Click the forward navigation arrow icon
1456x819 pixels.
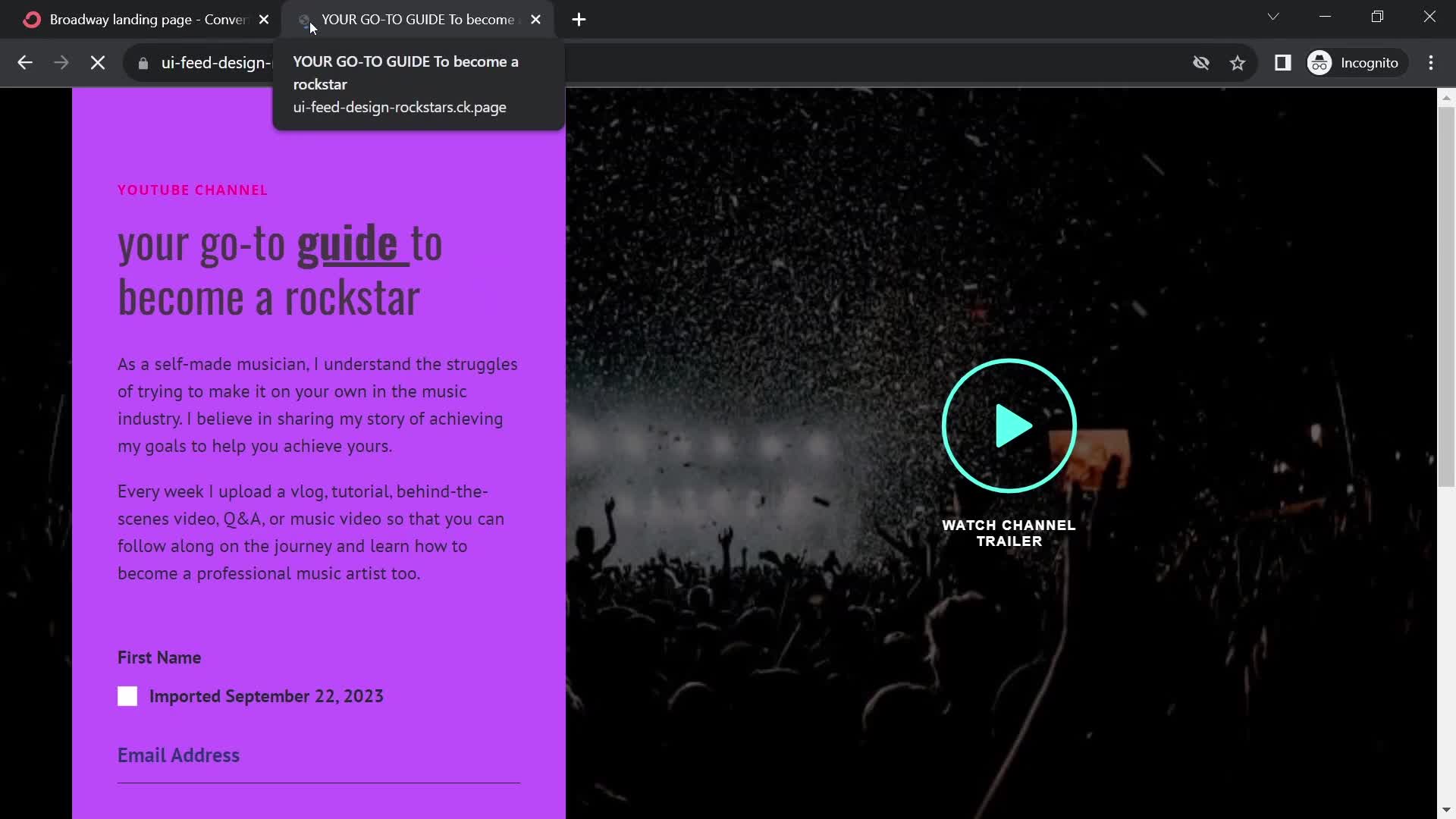point(60,63)
